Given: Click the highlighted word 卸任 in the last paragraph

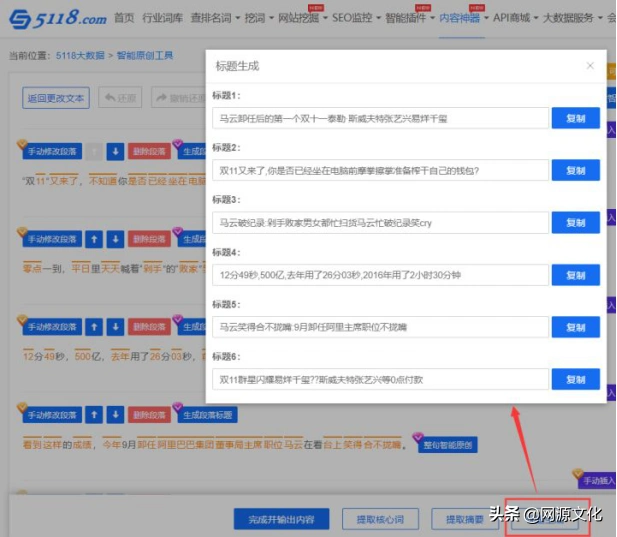Looking at the screenshot, I should (147, 445).
